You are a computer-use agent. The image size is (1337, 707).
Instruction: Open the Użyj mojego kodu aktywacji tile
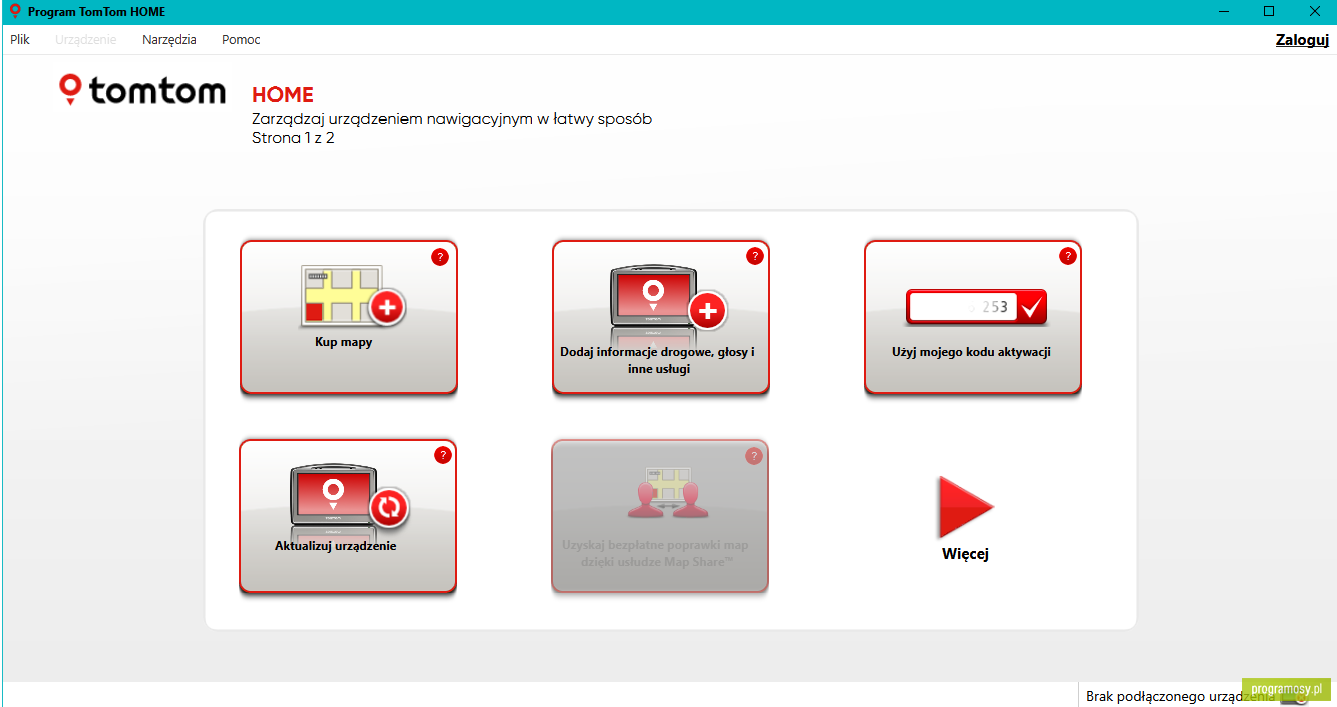coord(973,317)
